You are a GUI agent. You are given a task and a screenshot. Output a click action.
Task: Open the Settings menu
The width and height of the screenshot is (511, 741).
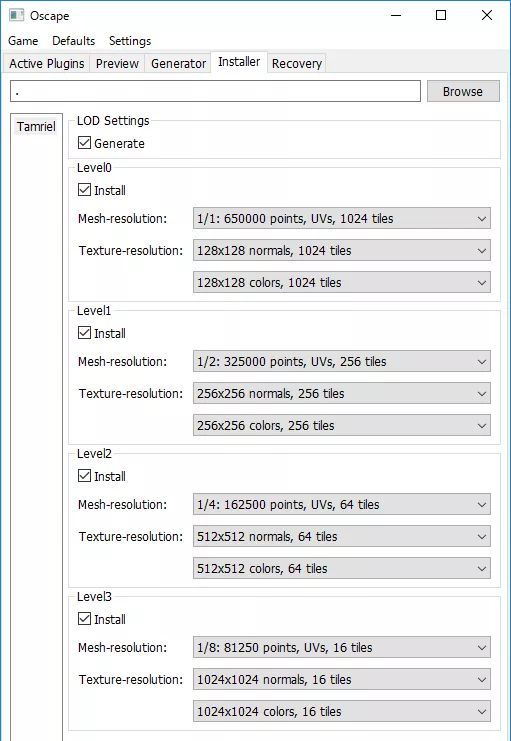pyautogui.click(x=130, y=41)
